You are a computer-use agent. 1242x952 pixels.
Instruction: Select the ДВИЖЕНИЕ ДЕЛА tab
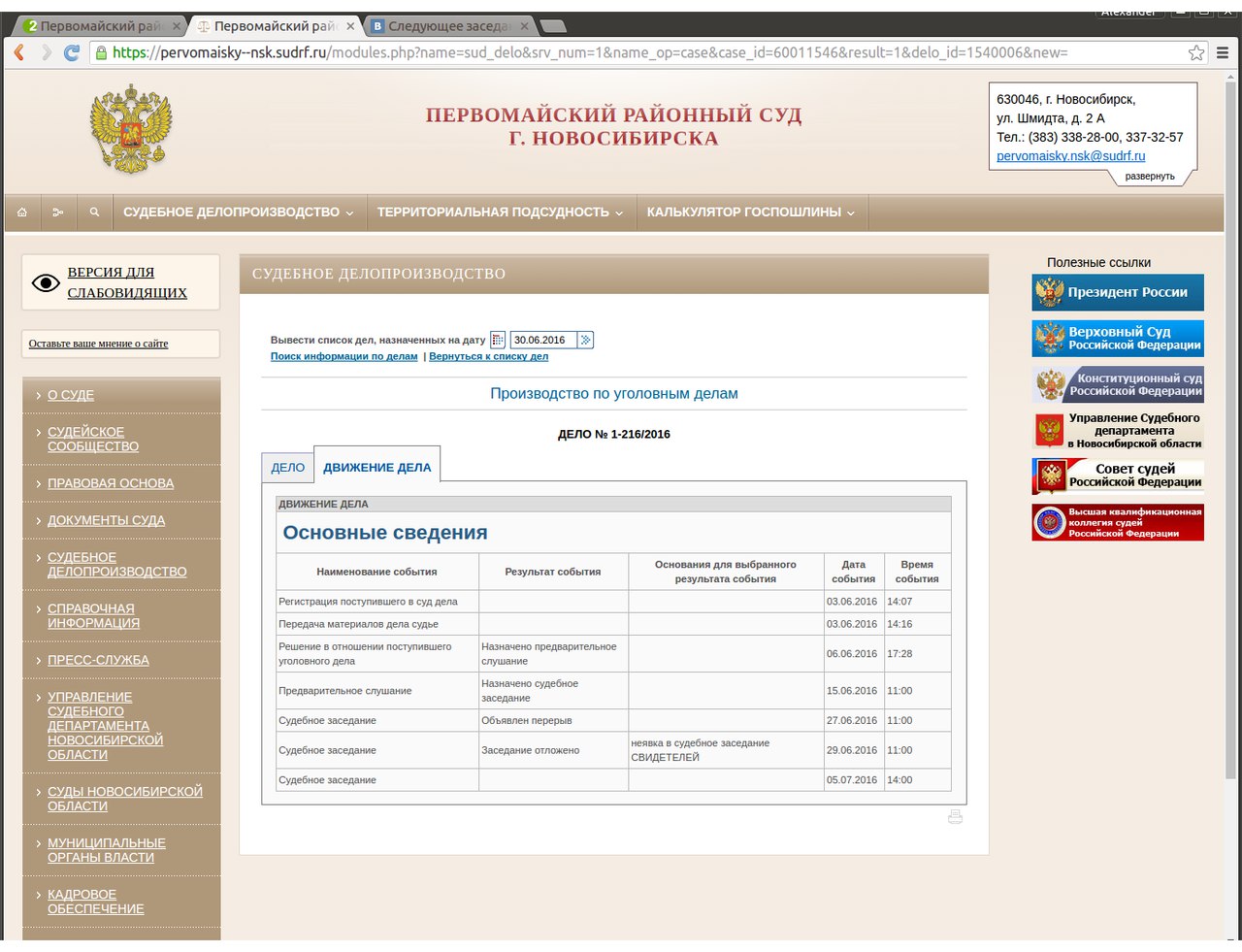tap(377, 467)
